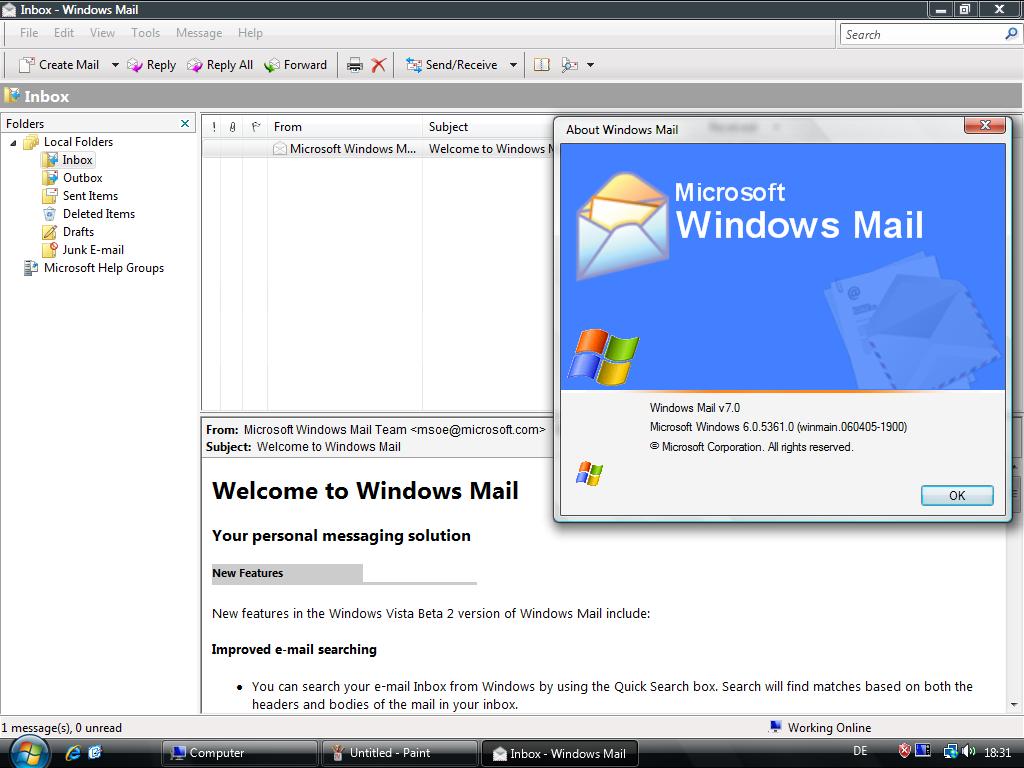
Task: Open the Create Mail dropdown arrow
Action: tap(115, 65)
